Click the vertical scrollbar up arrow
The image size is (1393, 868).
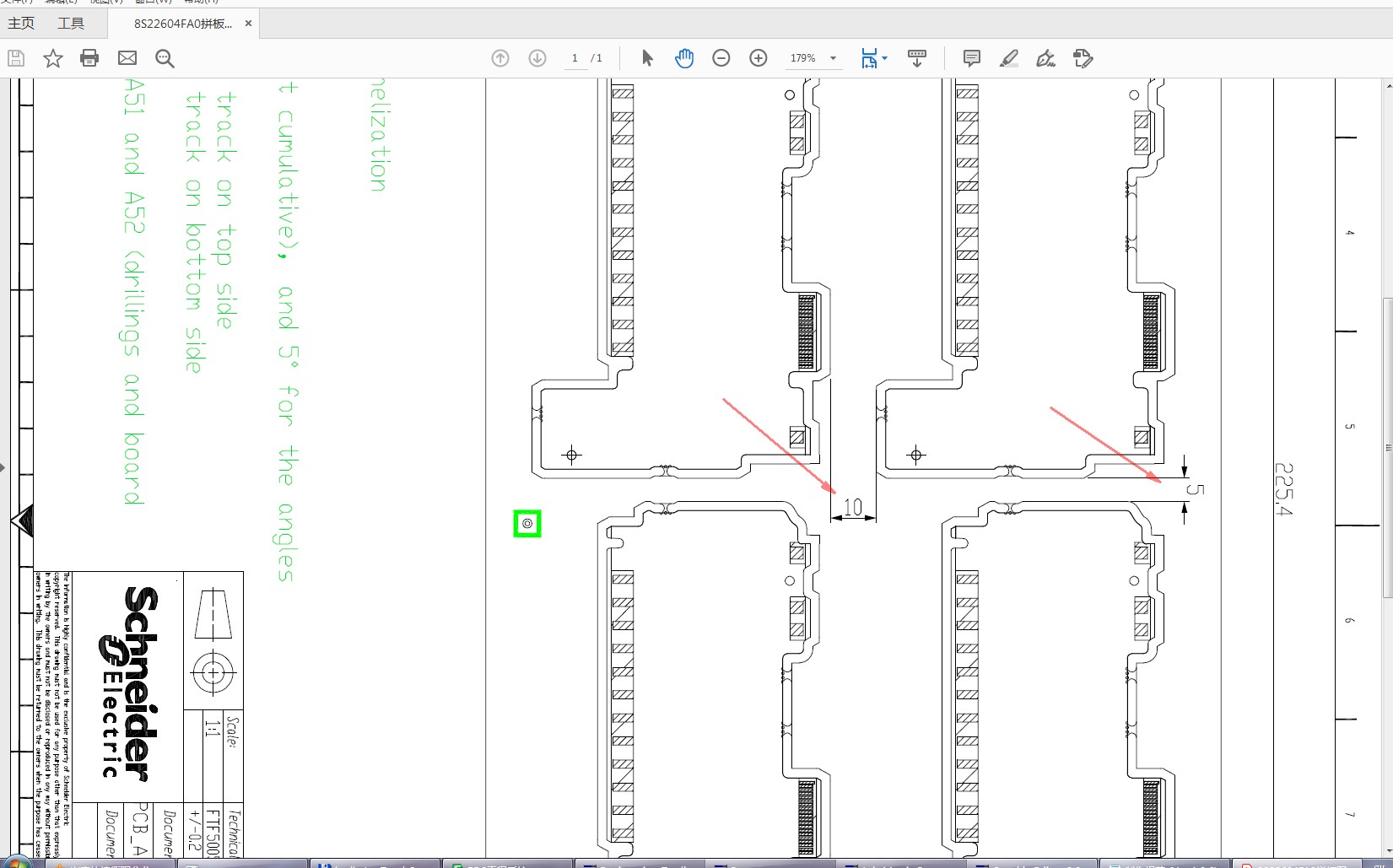coord(1388,84)
